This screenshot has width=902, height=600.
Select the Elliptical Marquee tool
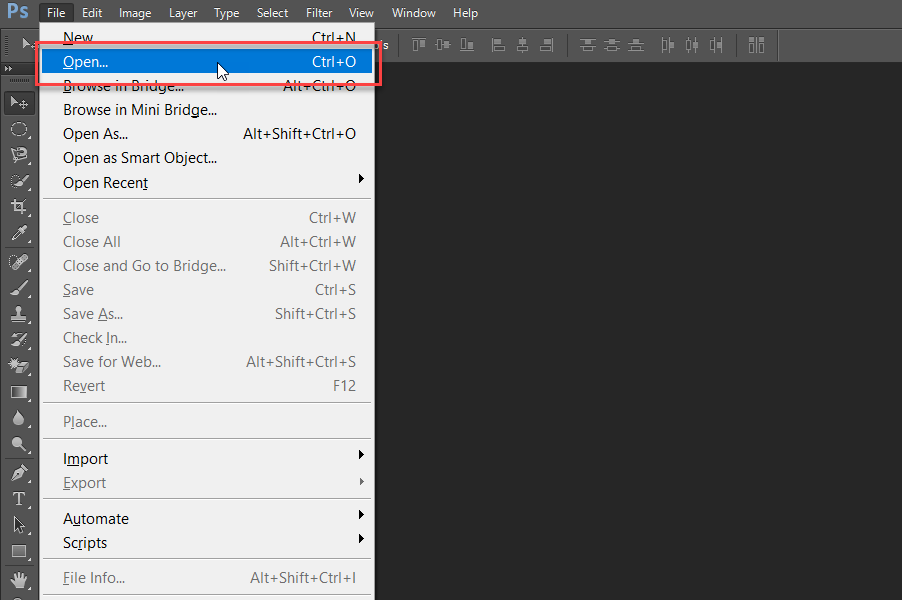[19, 129]
